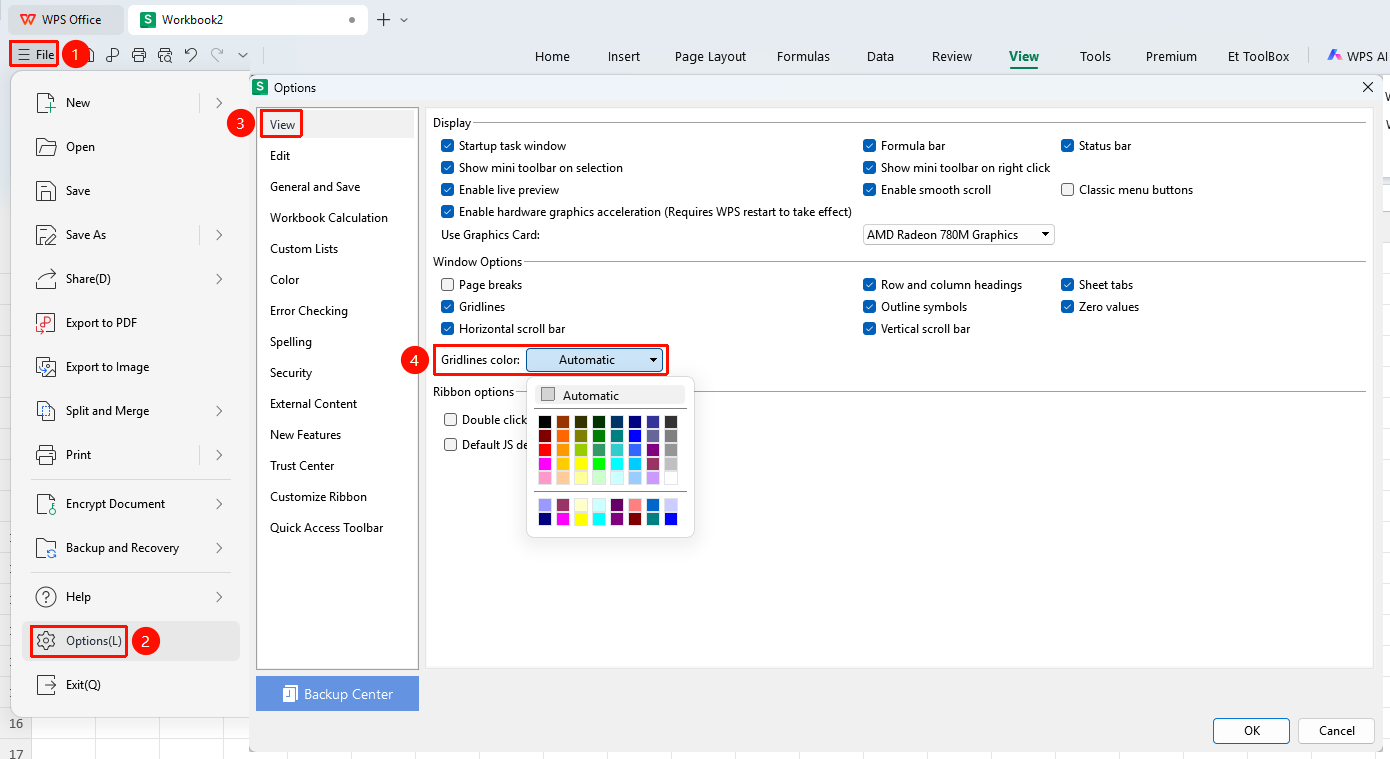Toggle the Gridlines checkbox

447,307
